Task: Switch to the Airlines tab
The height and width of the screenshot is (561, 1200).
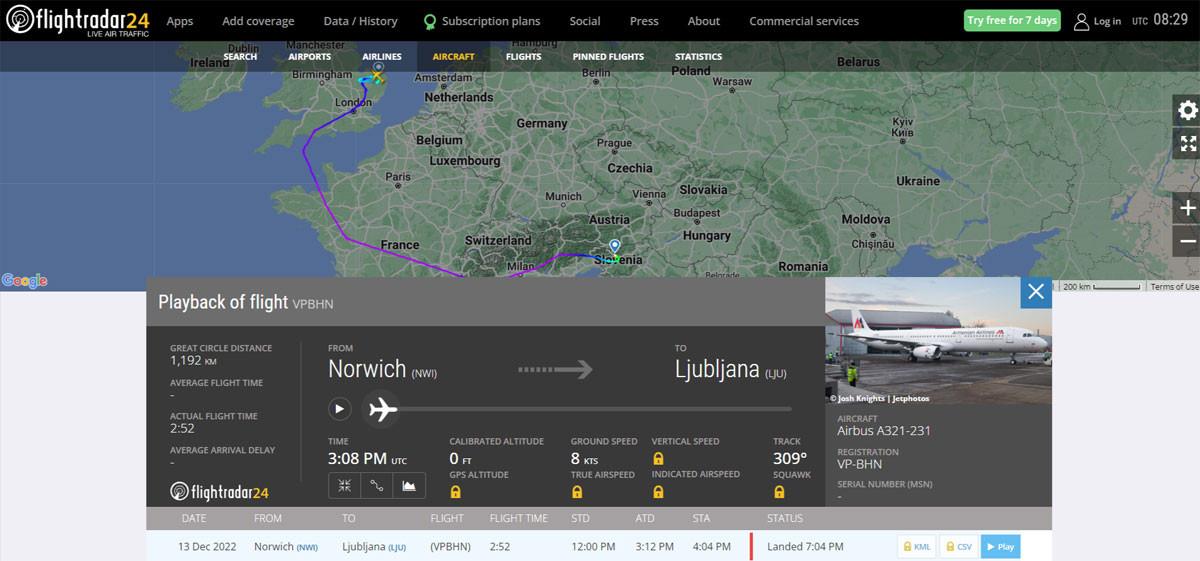Action: (x=382, y=57)
